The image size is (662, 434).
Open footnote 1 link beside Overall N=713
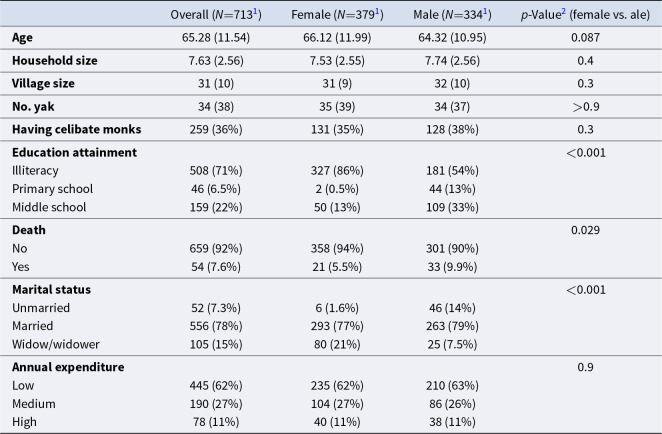(255, 11)
